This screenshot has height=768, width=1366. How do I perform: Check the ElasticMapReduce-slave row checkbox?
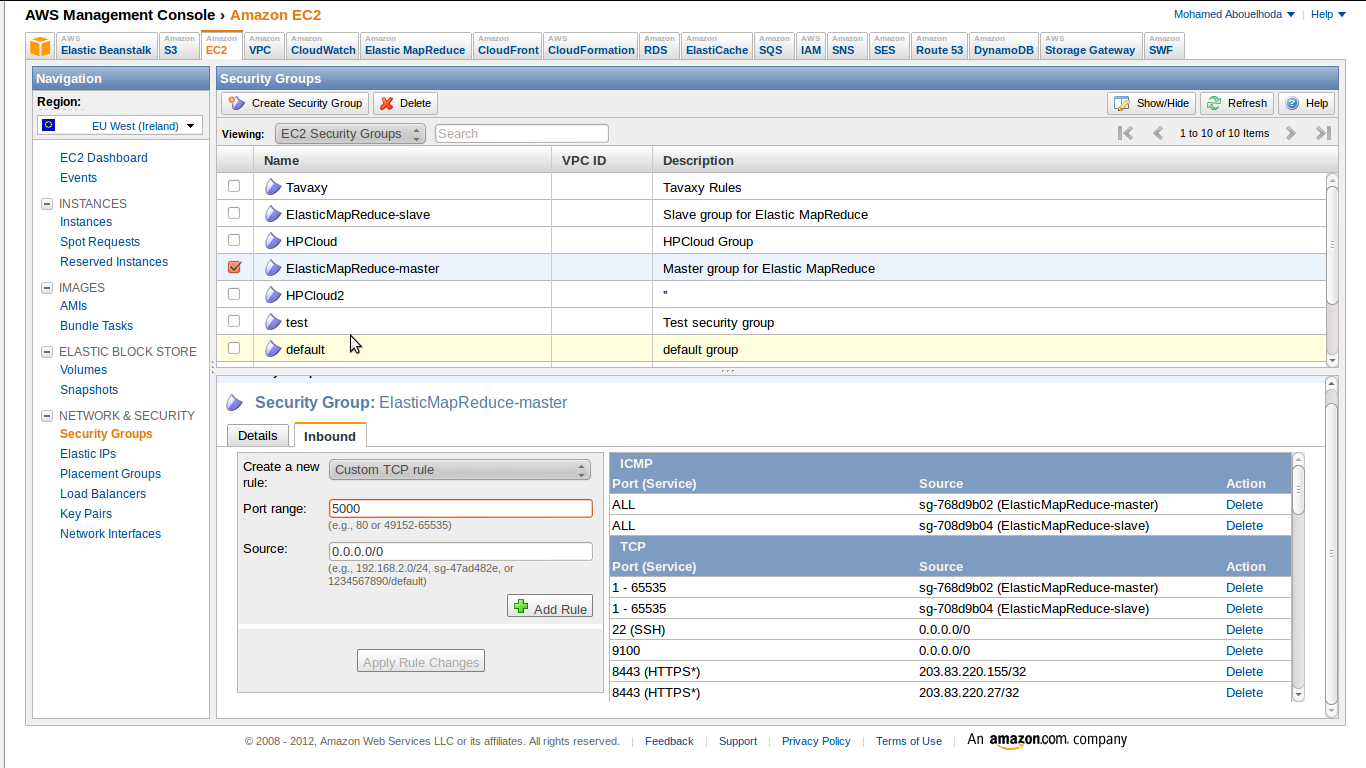(x=234, y=213)
